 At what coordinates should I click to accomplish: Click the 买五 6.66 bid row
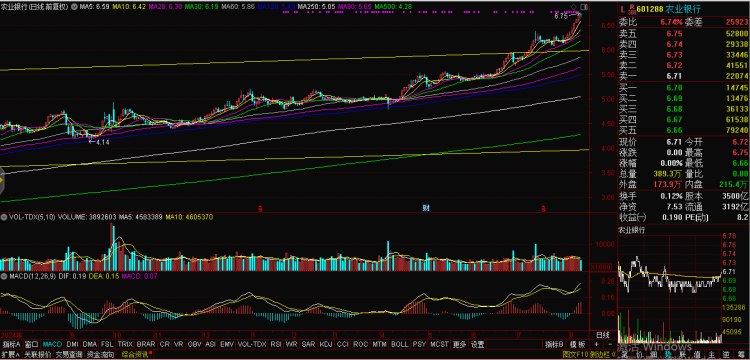coord(683,130)
